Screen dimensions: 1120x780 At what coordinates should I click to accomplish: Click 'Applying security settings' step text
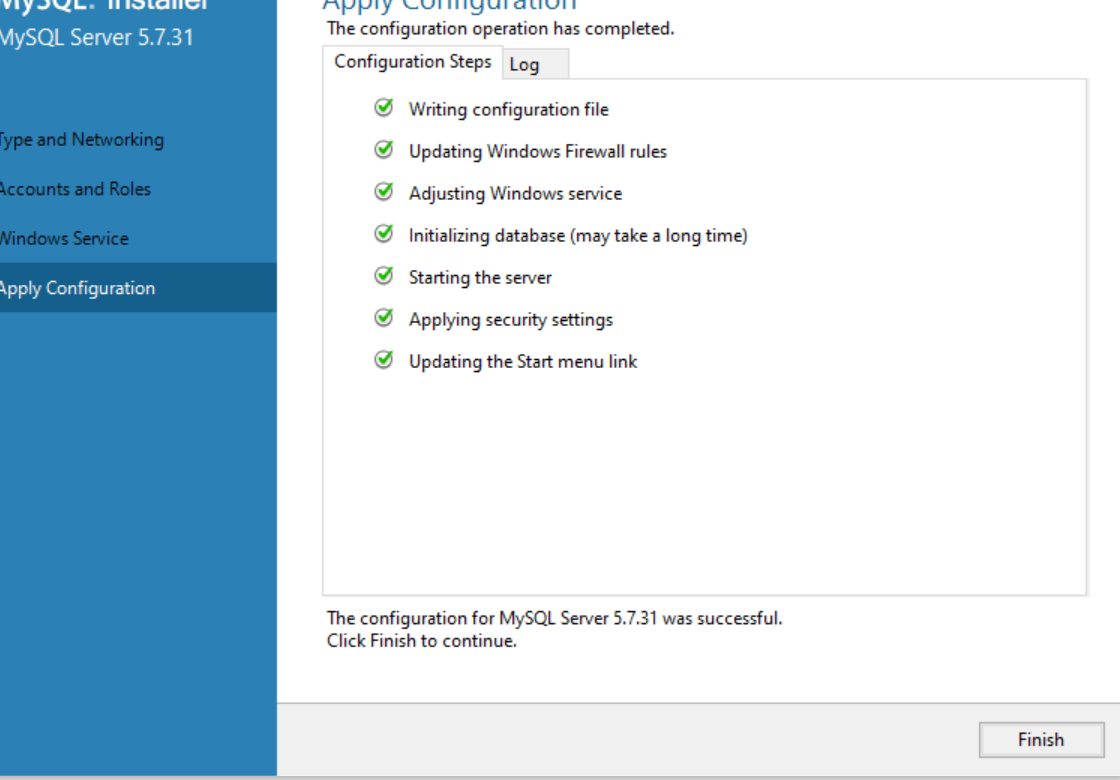click(511, 319)
